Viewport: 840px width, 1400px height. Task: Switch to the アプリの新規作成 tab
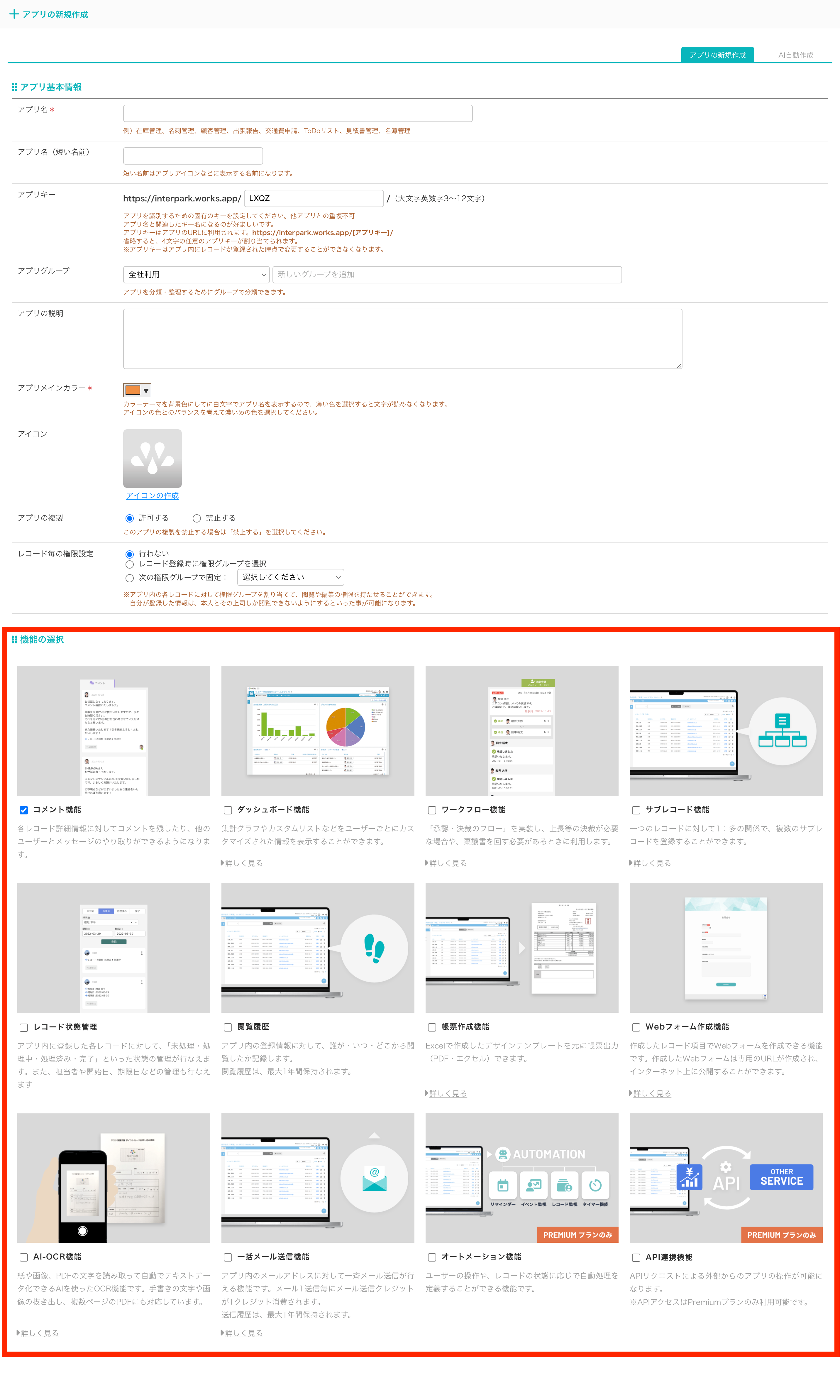point(717,55)
